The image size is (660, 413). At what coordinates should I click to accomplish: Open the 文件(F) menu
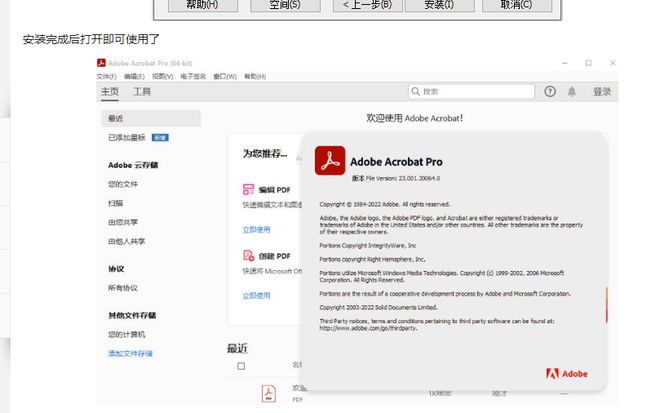[x=107, y=76]
